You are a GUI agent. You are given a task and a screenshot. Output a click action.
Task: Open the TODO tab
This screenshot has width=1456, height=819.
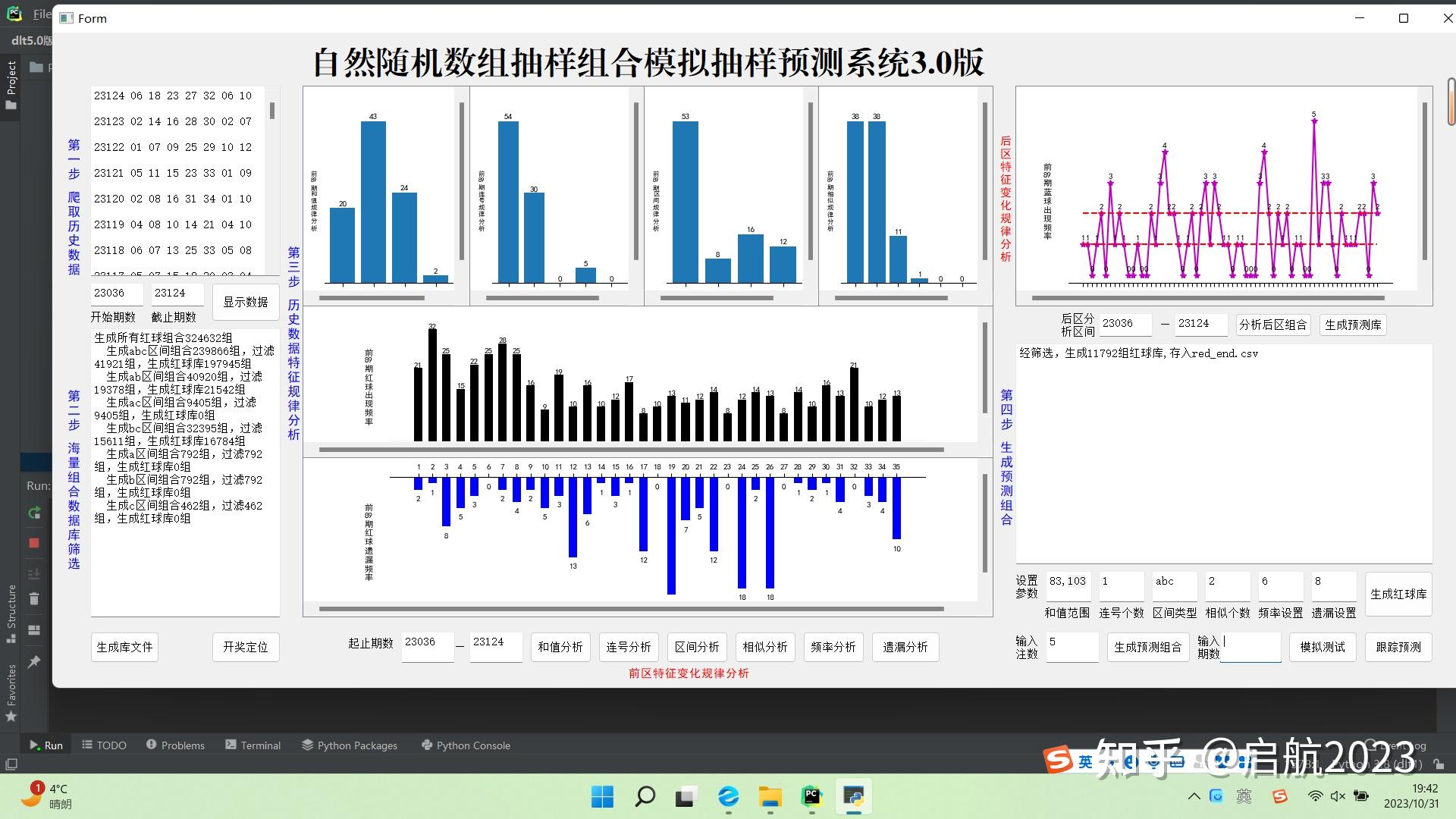point(104,745)
